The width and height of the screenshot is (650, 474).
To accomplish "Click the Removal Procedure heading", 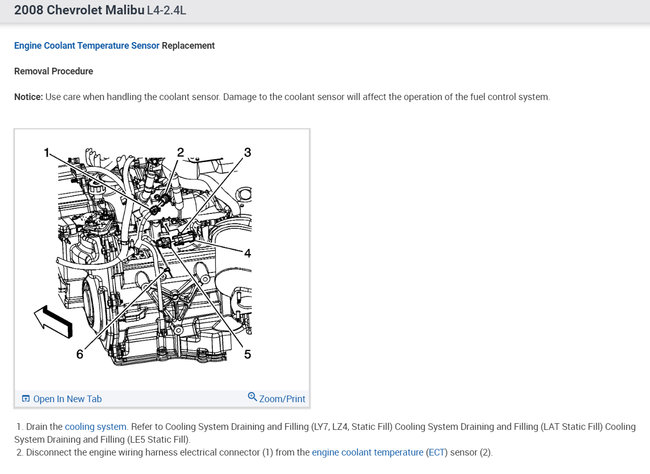I will click(x=53, y=71).
